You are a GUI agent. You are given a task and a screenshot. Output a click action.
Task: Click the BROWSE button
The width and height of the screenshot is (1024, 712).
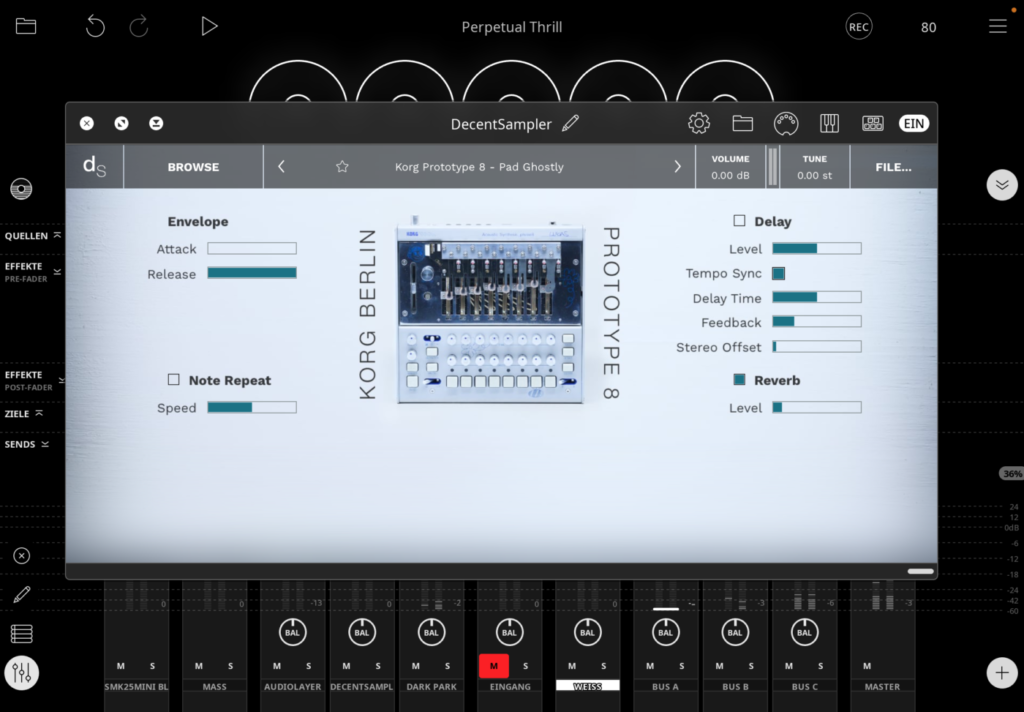point(193,167)
